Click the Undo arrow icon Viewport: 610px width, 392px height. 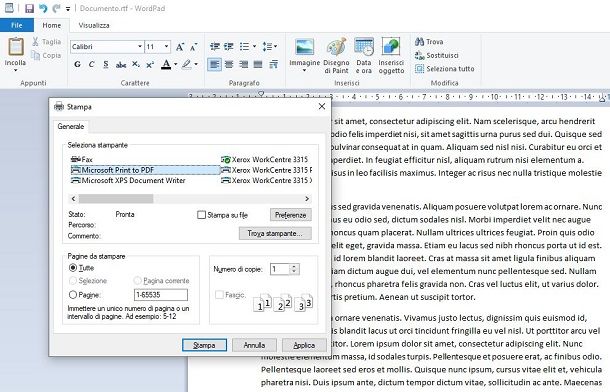coord(43,8)
